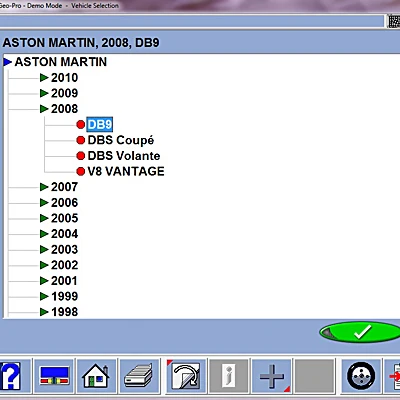The width and height of the screenshot is (400, 400).
Task: Select the 2007 year label
Action: pyautogui.click(x=64, y=187)
